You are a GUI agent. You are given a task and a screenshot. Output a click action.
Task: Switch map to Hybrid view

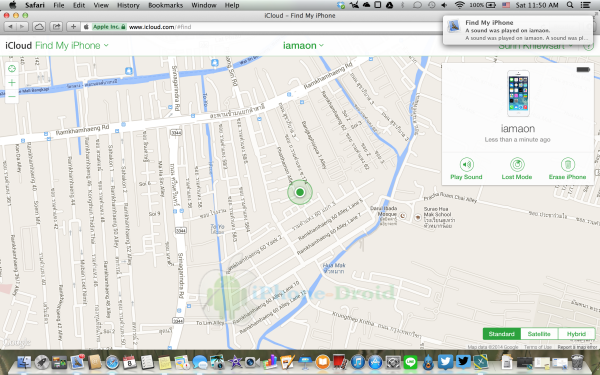pyautogui.click(x=576, y=334)
